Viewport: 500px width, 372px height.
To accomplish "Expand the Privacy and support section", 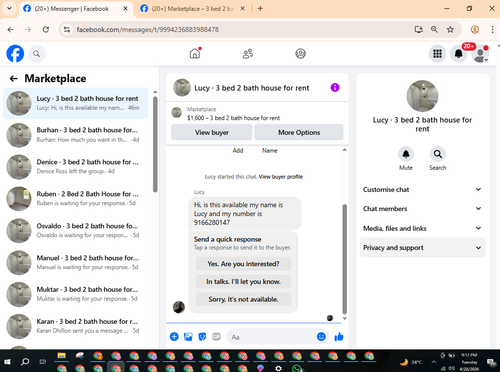I will point(422,248).
